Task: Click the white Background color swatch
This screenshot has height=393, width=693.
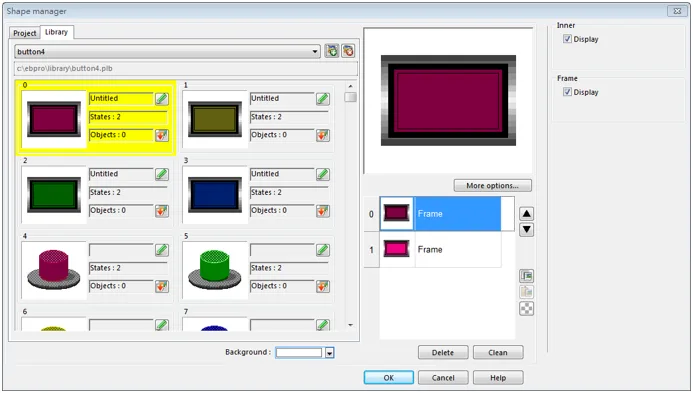Action: 299,353
